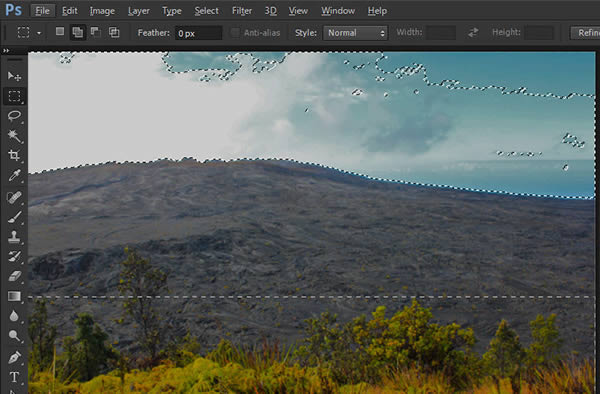Select the Healing Brush tool
Image resolution: width=600 pixels, height=394 pixels.
pyautogui.click(x=14, y=197)
